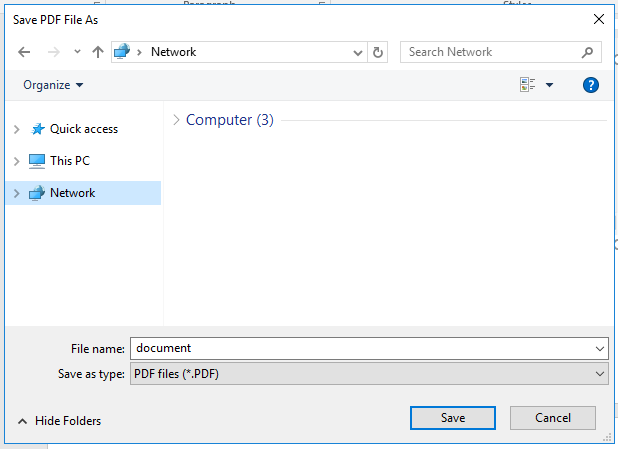Cancel the save dialog
618x449 pixels.
(552, 417)
